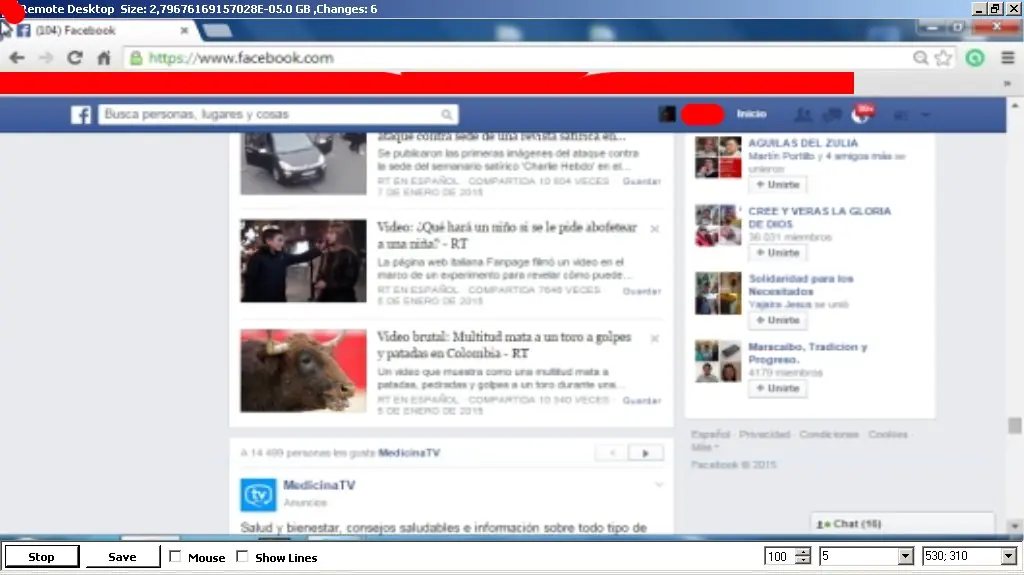This screenshot has width=1024, height=575.
Task: Click the Facebook logo in blue bar
Action: pos(81,115)
